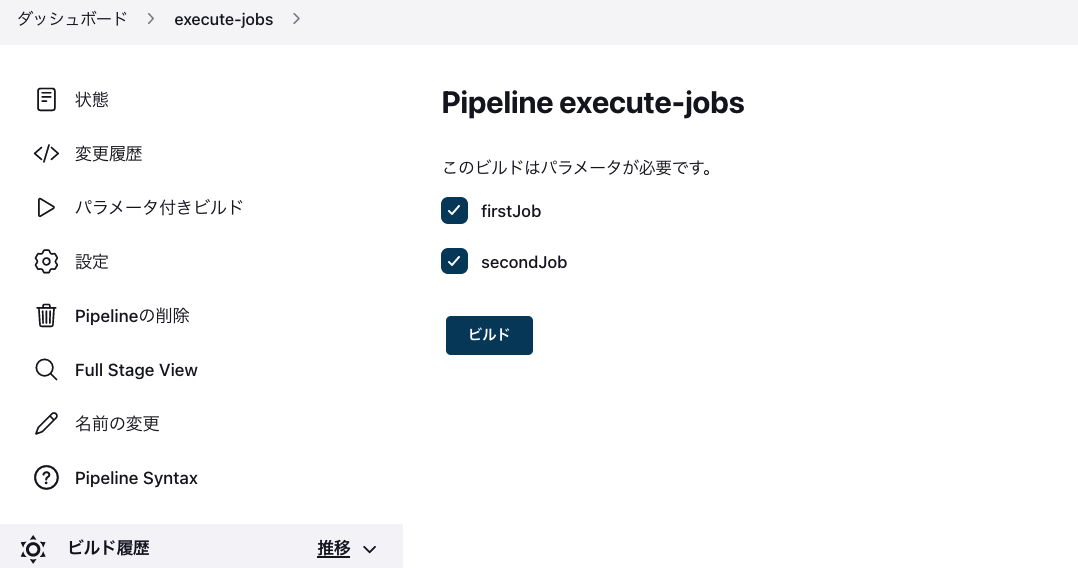Click the ビルド履歴 heading
This screenshot has height=568, width=1078.
click(108, 548)
